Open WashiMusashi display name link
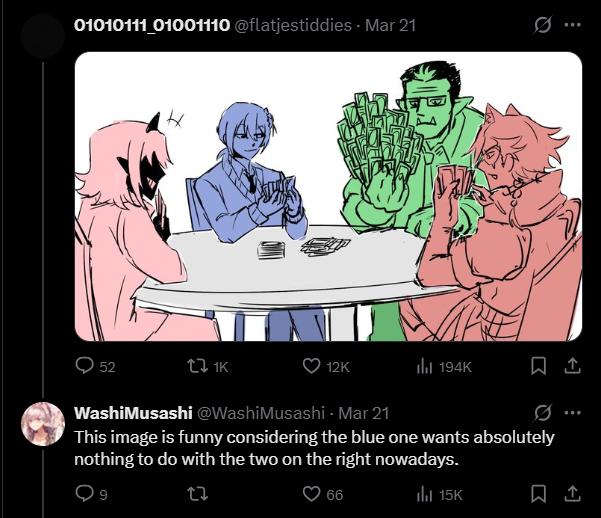Image resolution: width=601 pixels, height=518 pixels. click(x=133, y=413)
